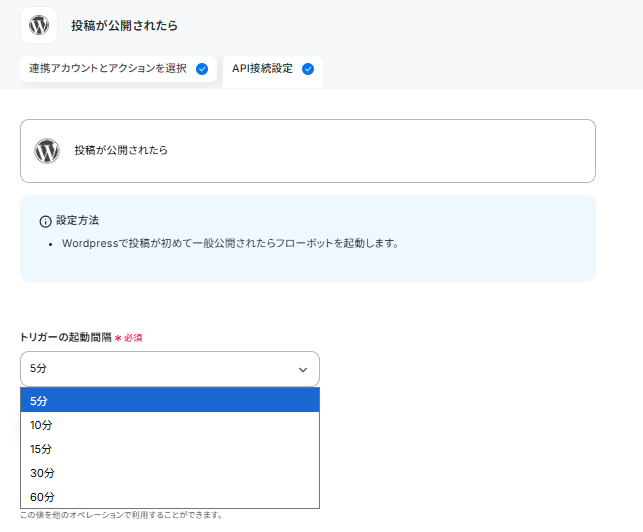Image resolution: width=643 pixels, height=532 pixels.
Task: Click the info icon beside 設定方法
Action: tap(45, 221)
